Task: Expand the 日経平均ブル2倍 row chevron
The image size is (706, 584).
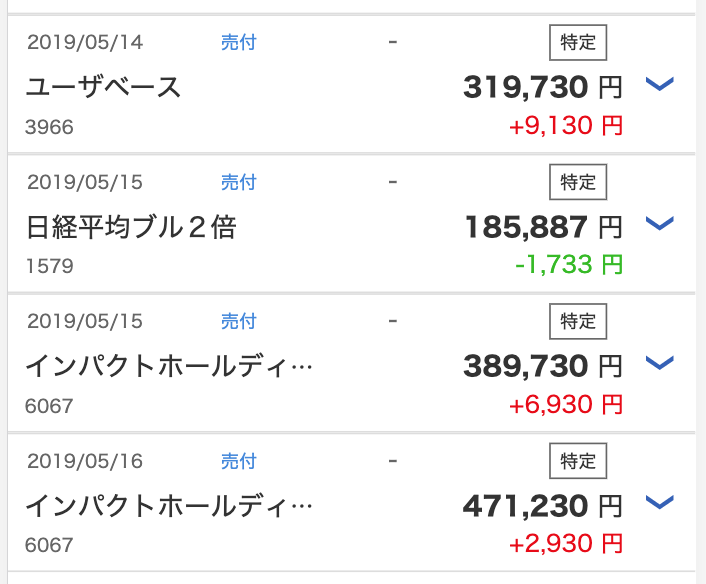Action: (659, 223)
